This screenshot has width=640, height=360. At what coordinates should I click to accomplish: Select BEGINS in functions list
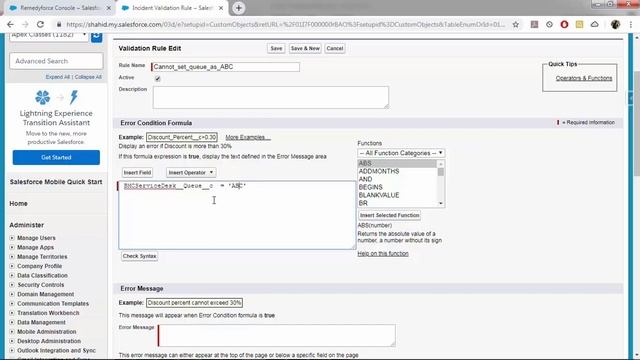click(397, 187)
